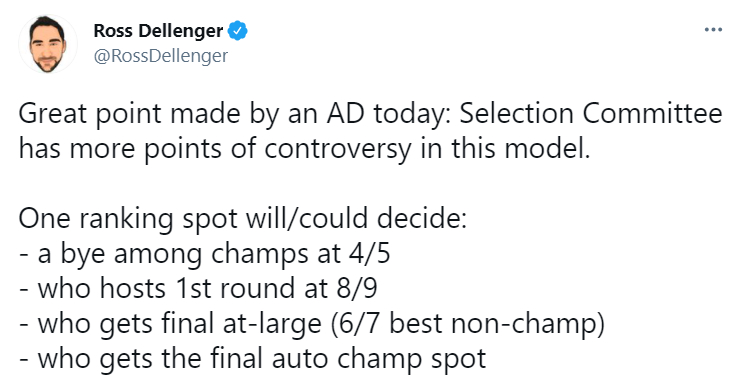Open the three-dot more options menu

pyautogui.click(x=713, y=30)
